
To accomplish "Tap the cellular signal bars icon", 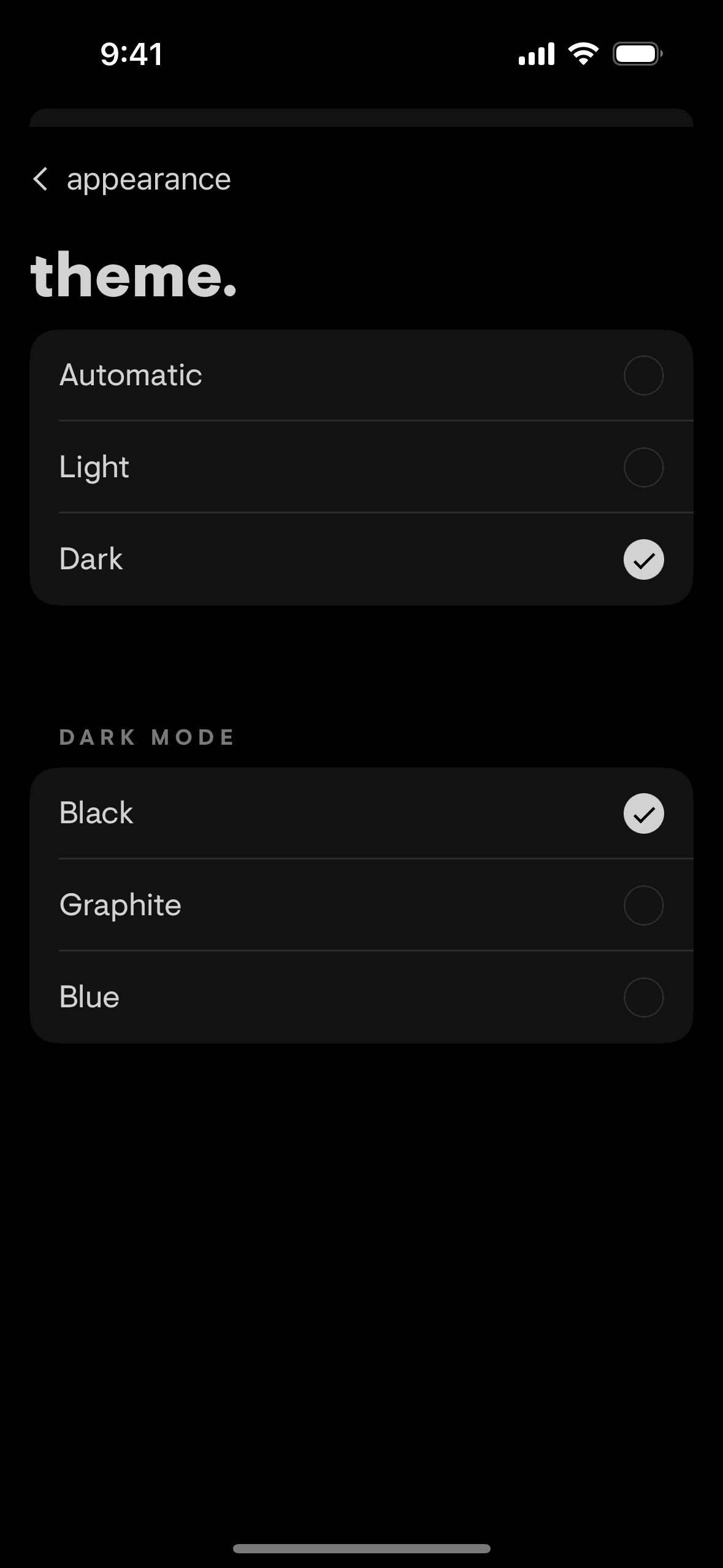I will 536,54.
